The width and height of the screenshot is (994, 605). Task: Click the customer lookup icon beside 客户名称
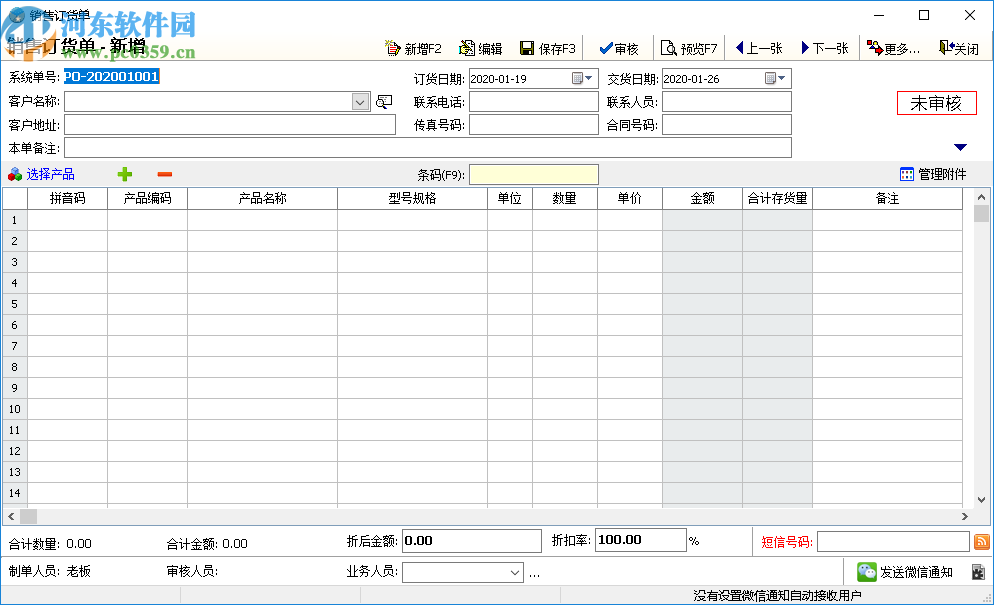pyautogui.click(x=383, y=101)
